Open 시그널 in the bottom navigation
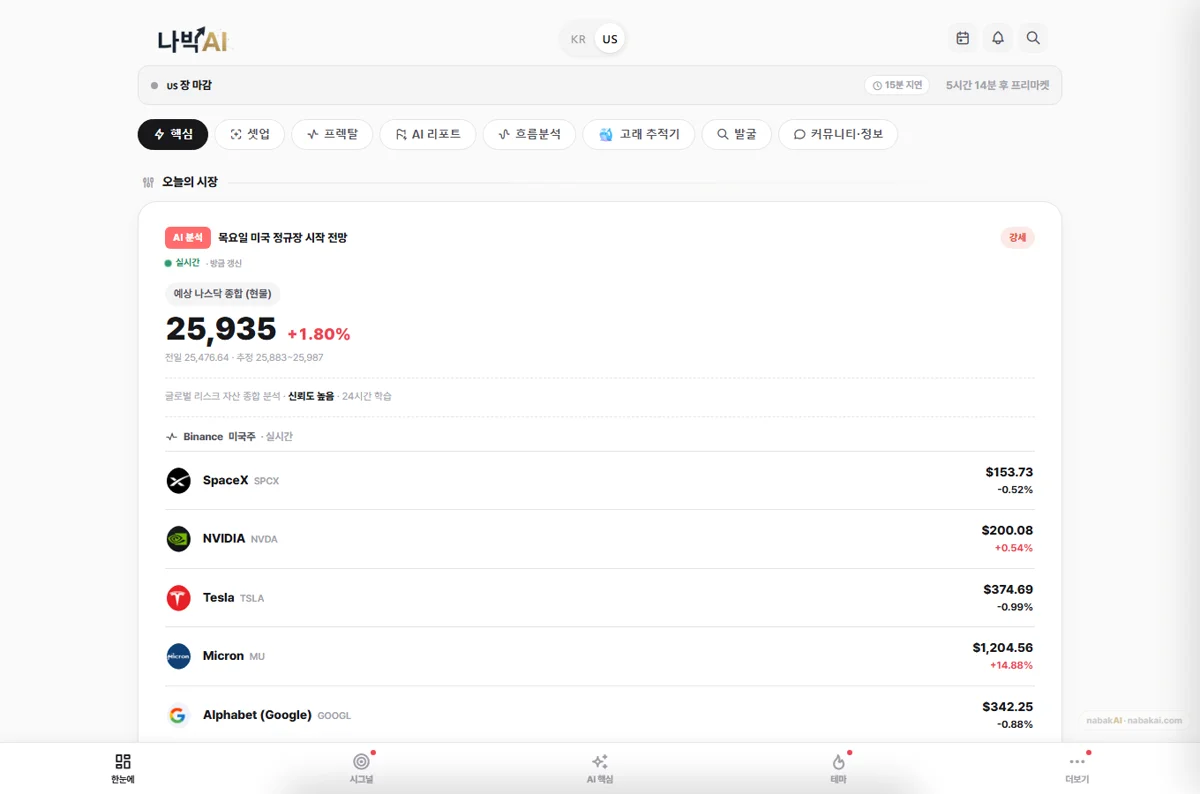1200x794 pixels. coord(361,768)
